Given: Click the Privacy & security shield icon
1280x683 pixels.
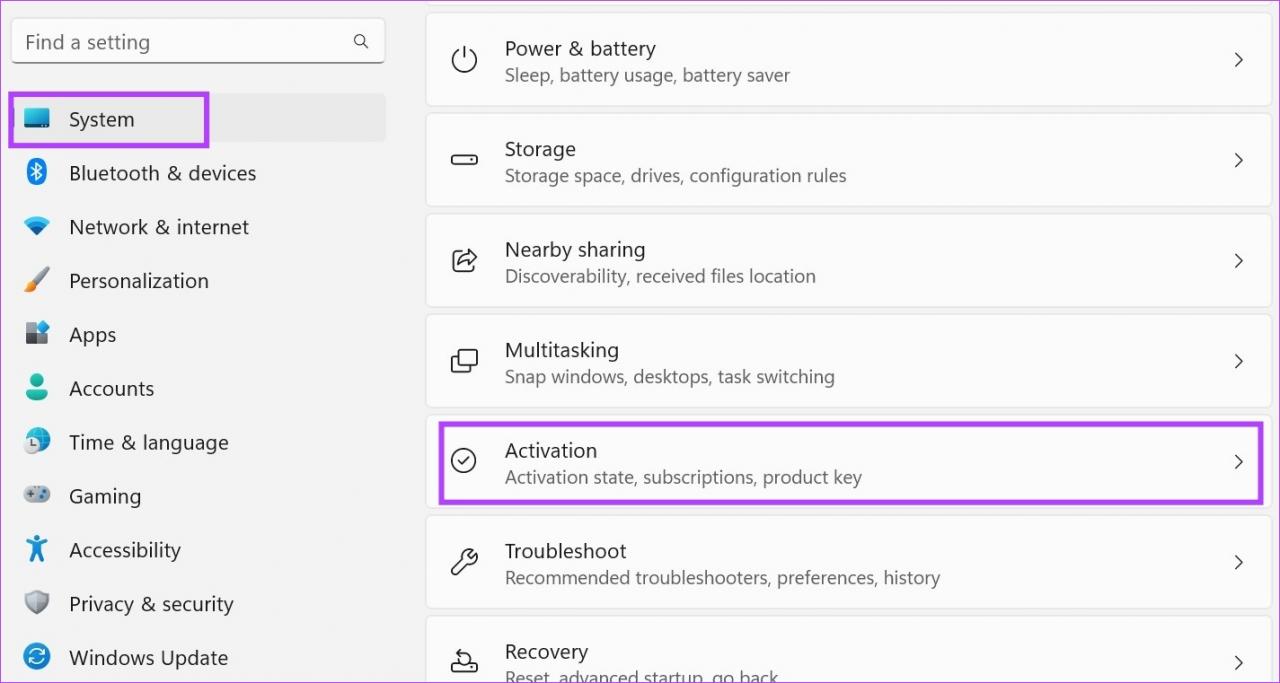Looking at the screenshot, I should click(x=37, y=604).
